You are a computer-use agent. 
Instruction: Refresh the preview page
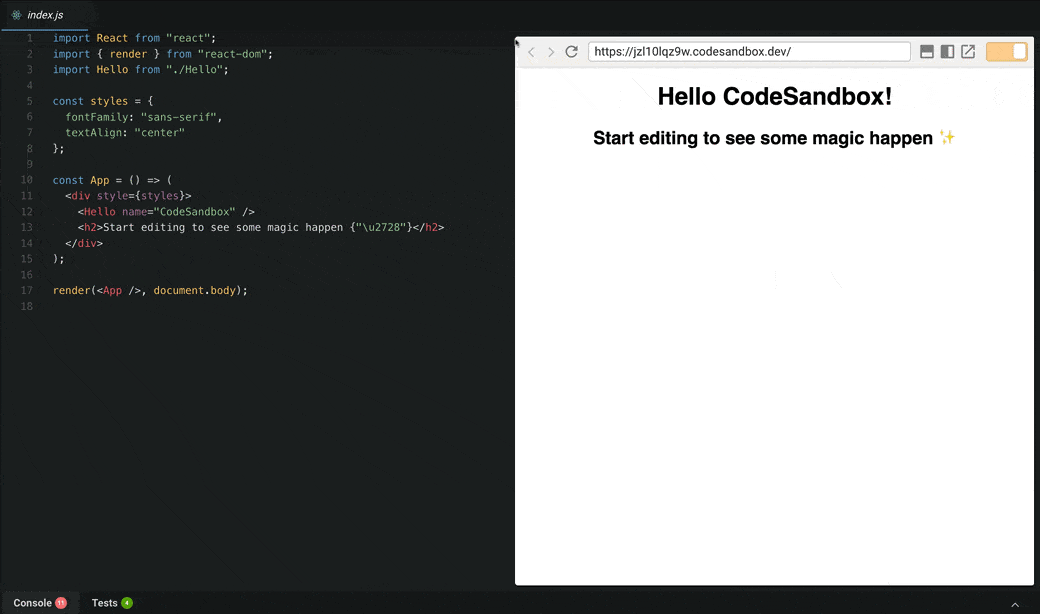[x=571, y=51]
